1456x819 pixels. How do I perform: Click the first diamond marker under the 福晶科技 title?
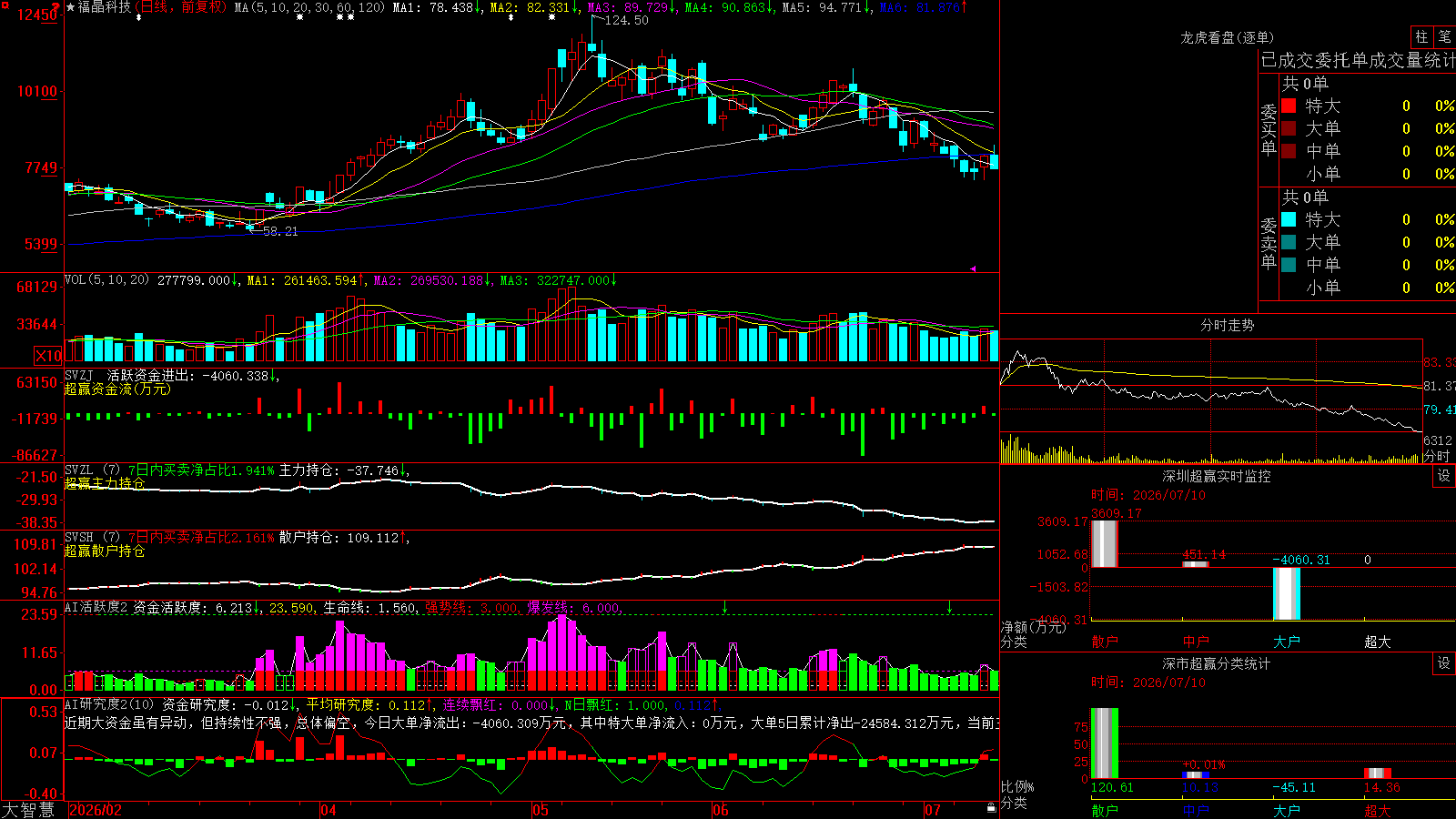tap(138, 17)
